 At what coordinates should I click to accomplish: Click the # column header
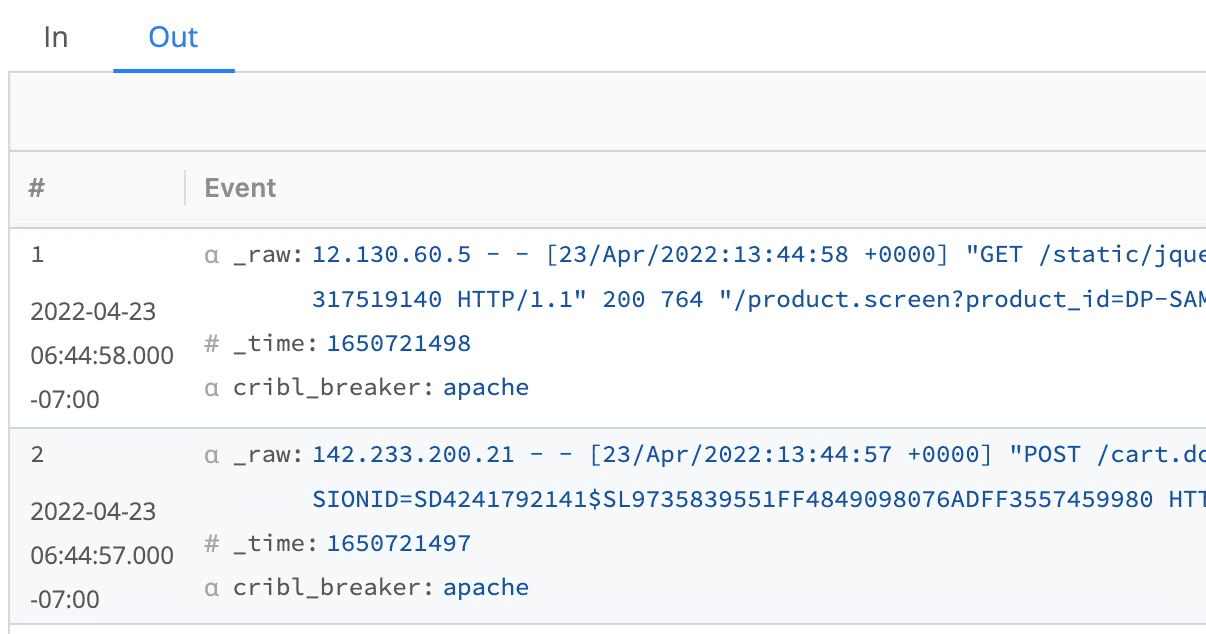coord(37,188)
